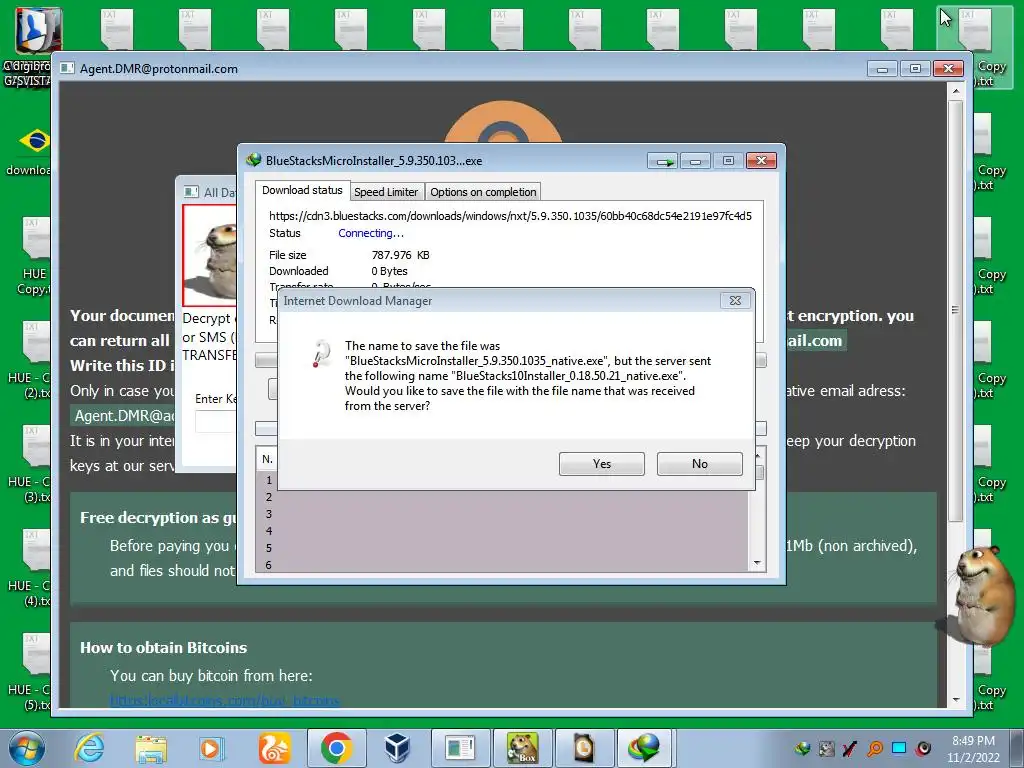Click the red X system tray icon

[x=850, y=748]
